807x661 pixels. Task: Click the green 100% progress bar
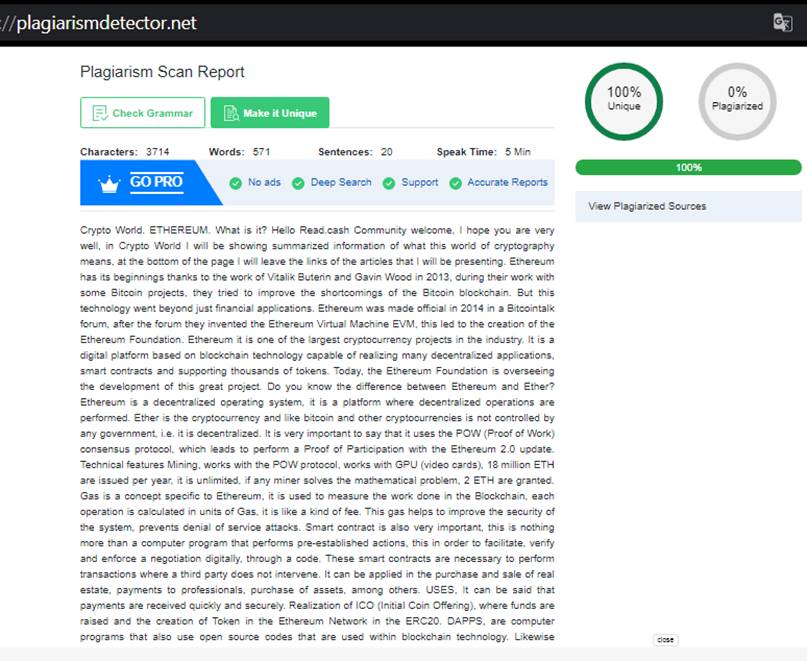pyautogui.click(x=688, y=167)
